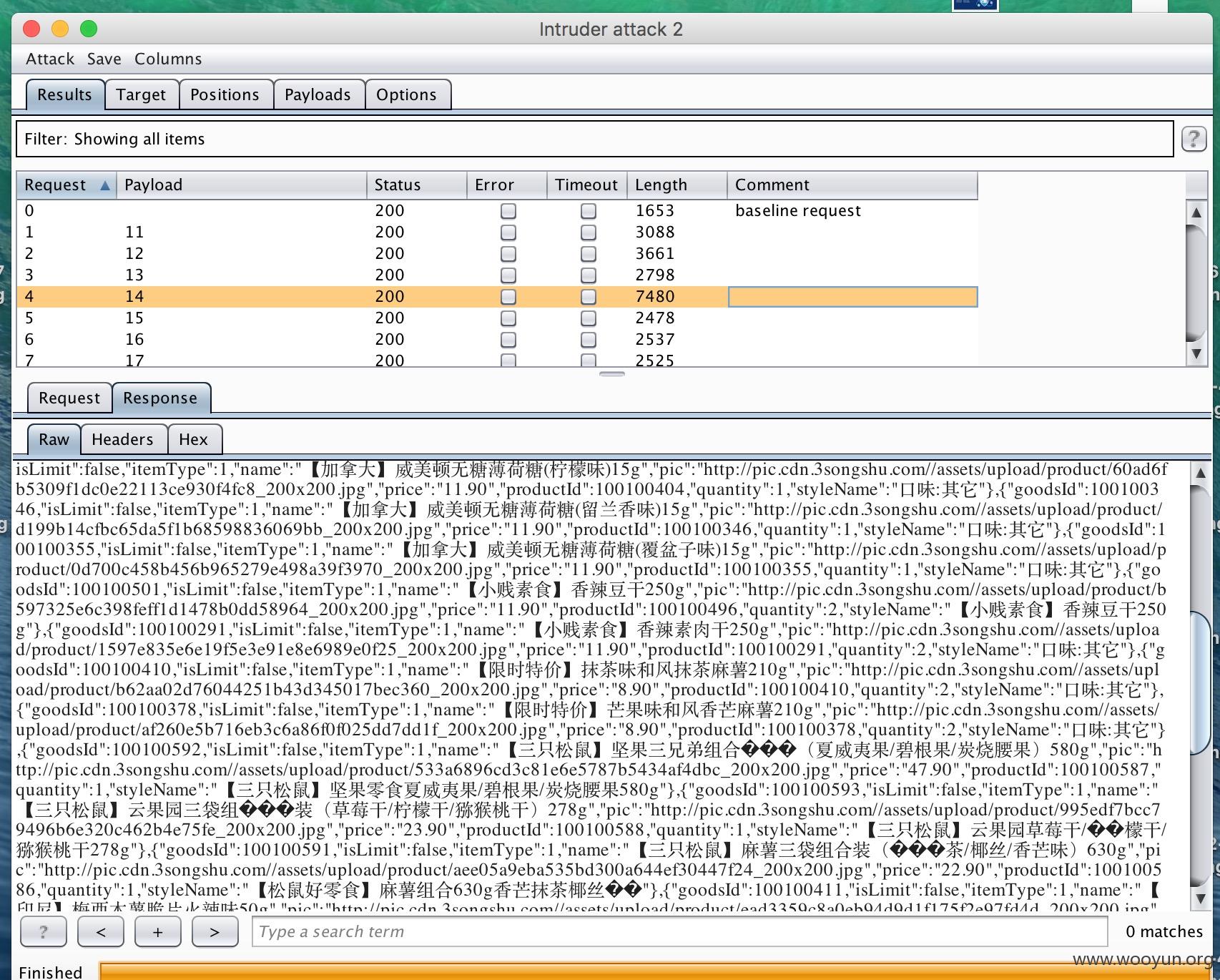Click the results table scroll-down arrow
The width and height of the screenshot is (1220, 980).
(1196, 353)
